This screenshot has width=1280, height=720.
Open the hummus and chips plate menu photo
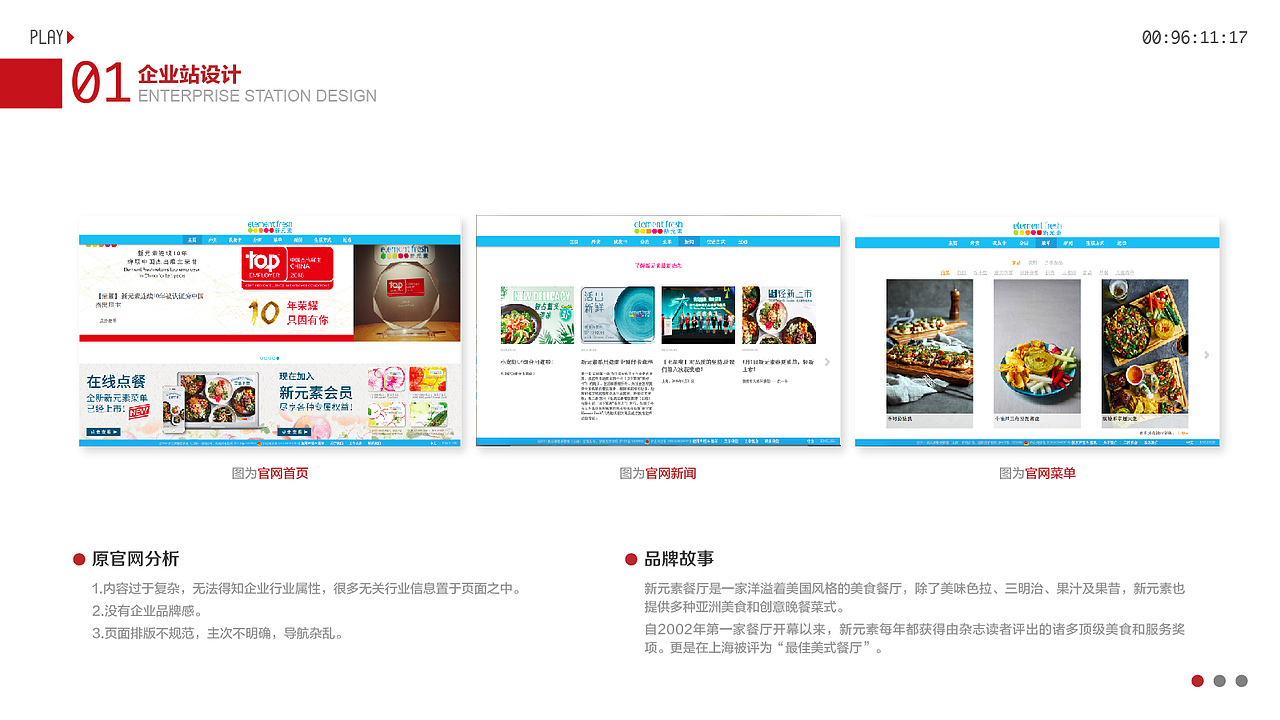click(1037, 346)
